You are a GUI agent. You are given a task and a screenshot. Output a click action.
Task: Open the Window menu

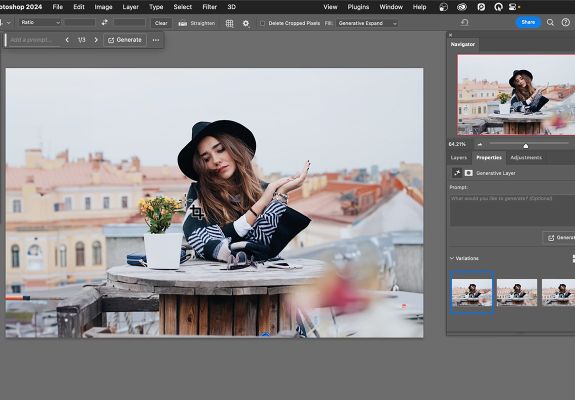point(391,7)
